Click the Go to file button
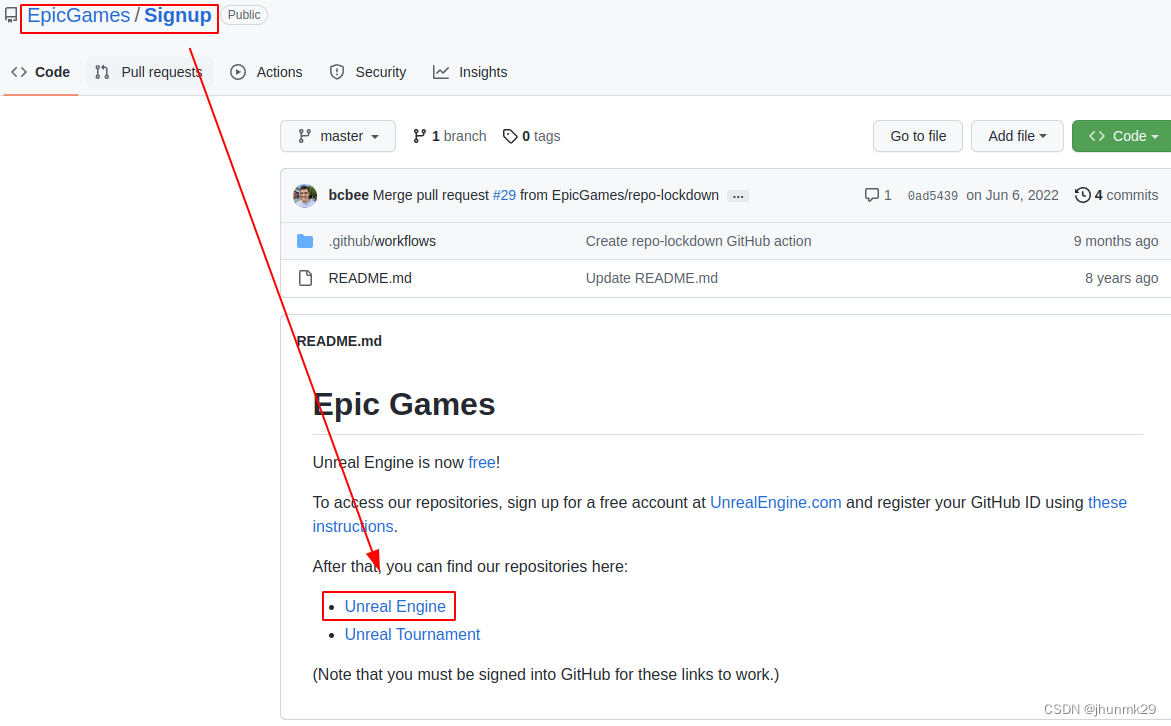This screenshot has width=1171, height=726. pyautogui.click(x=918, y=136)
